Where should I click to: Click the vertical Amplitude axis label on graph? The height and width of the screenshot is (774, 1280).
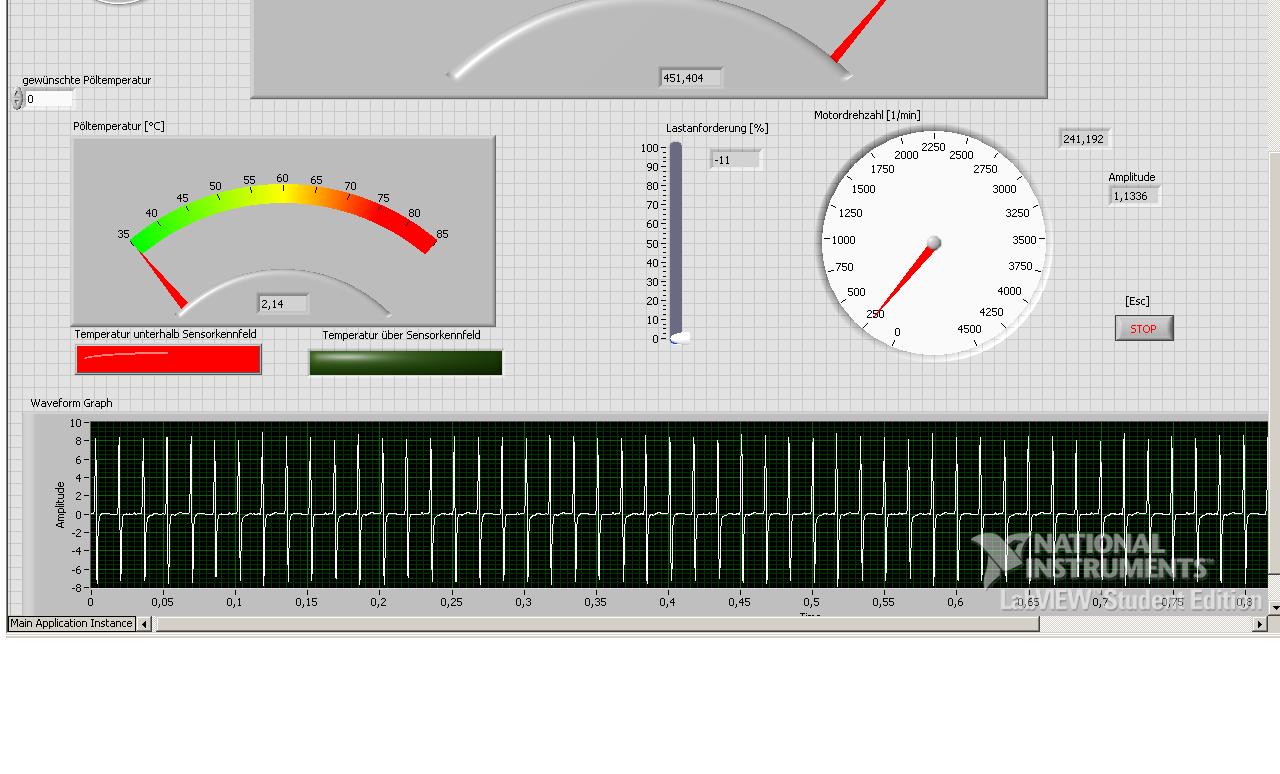(x=60, y=504)
